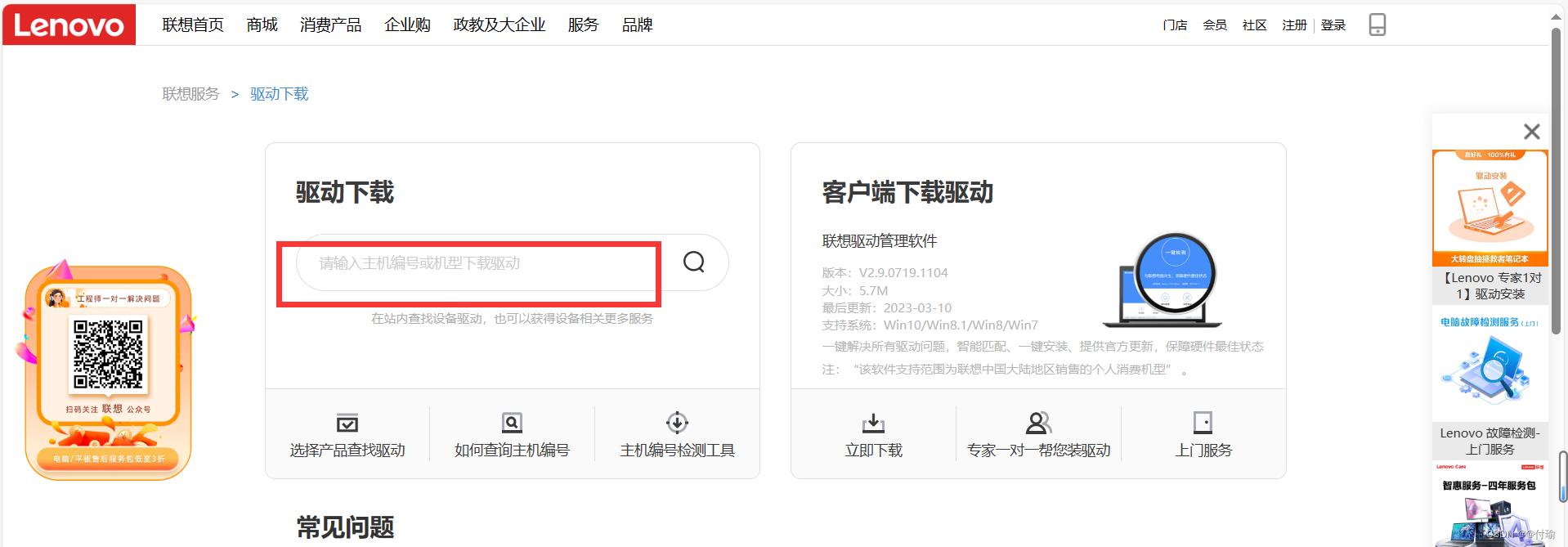This screenshot has height=547, width=1568.
Task: Open 【Lenovo 专家1对1】驱动安装 link
Action: pyautogui.click(x=1490, y=285)
